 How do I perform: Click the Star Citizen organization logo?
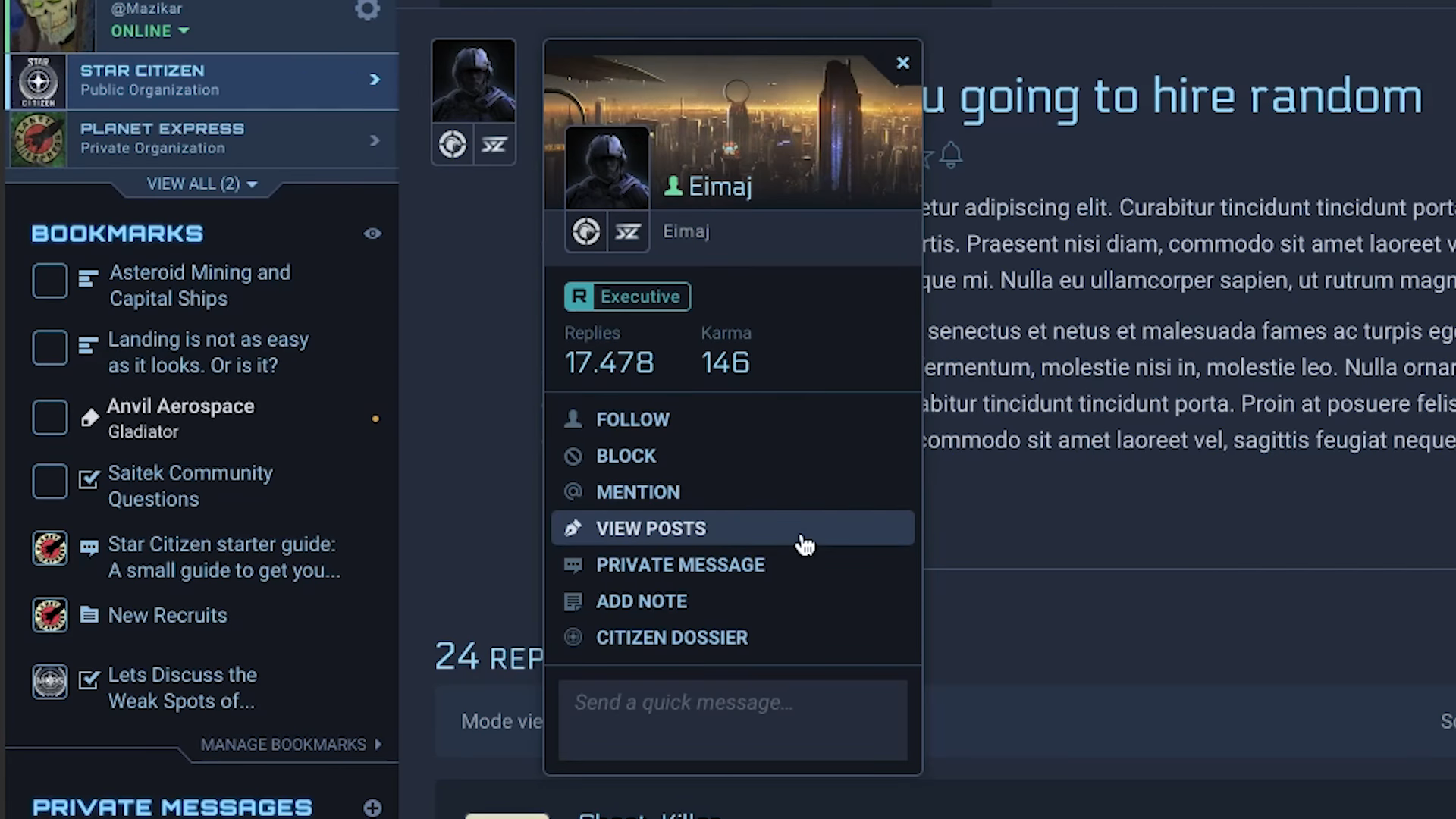point(38,81)
